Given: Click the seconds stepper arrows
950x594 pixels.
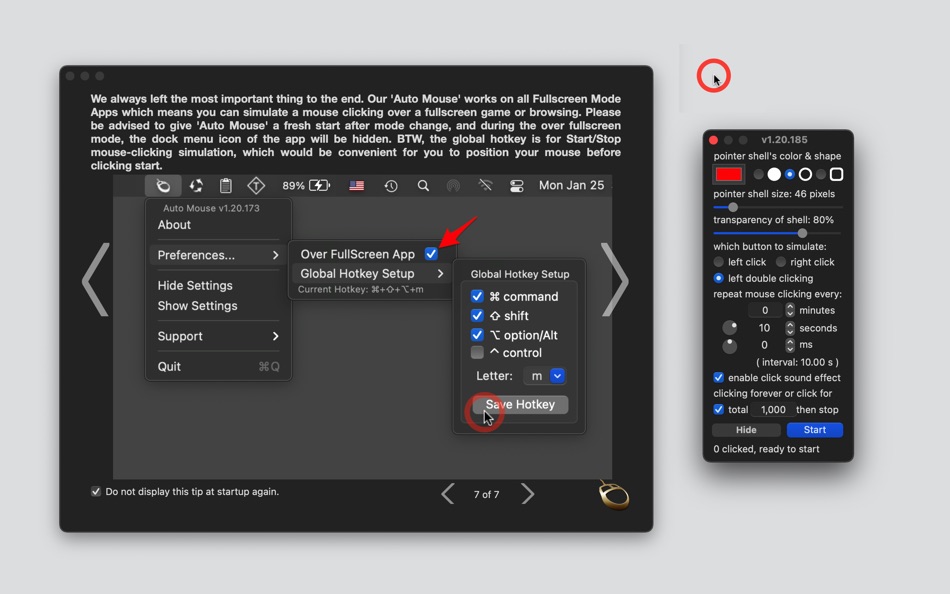Looking at the screenshot, I should [789, 328].
